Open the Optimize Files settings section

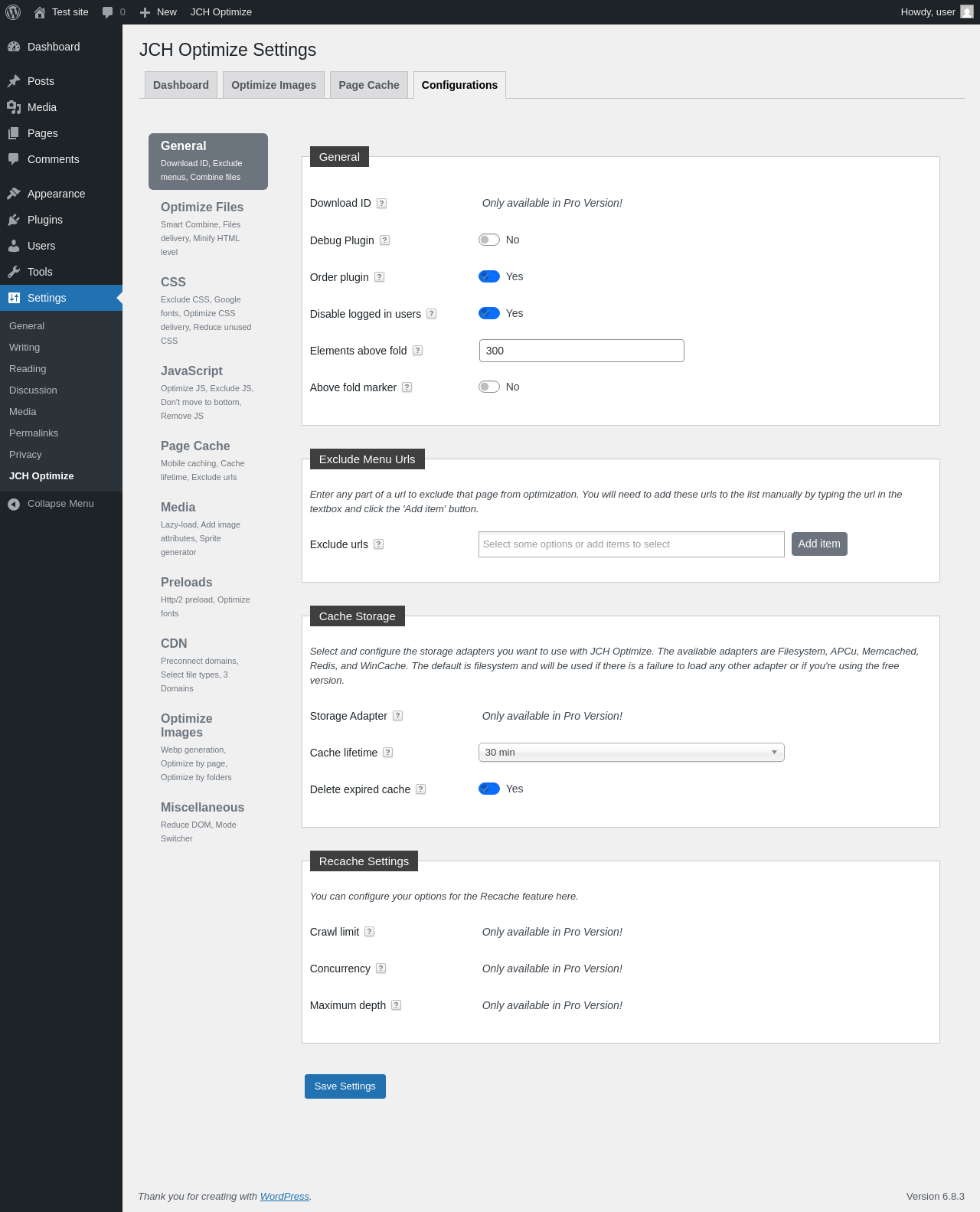click(208, 228)
